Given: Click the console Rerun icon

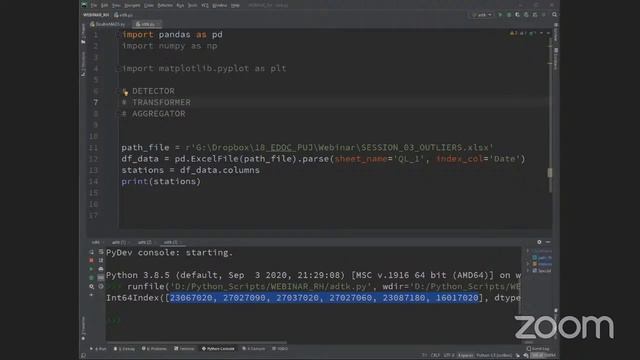Looking at the screenshot, I should coord(91,252).
